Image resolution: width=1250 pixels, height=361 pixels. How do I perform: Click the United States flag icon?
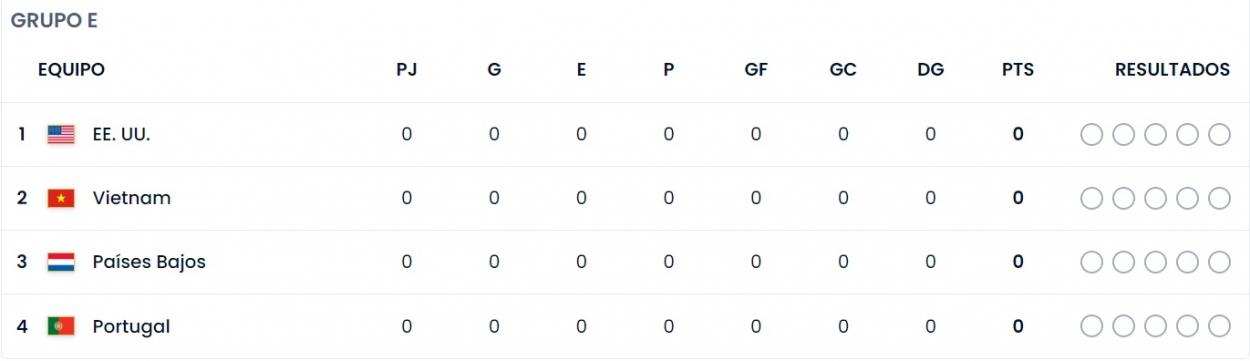pos(61,134)
